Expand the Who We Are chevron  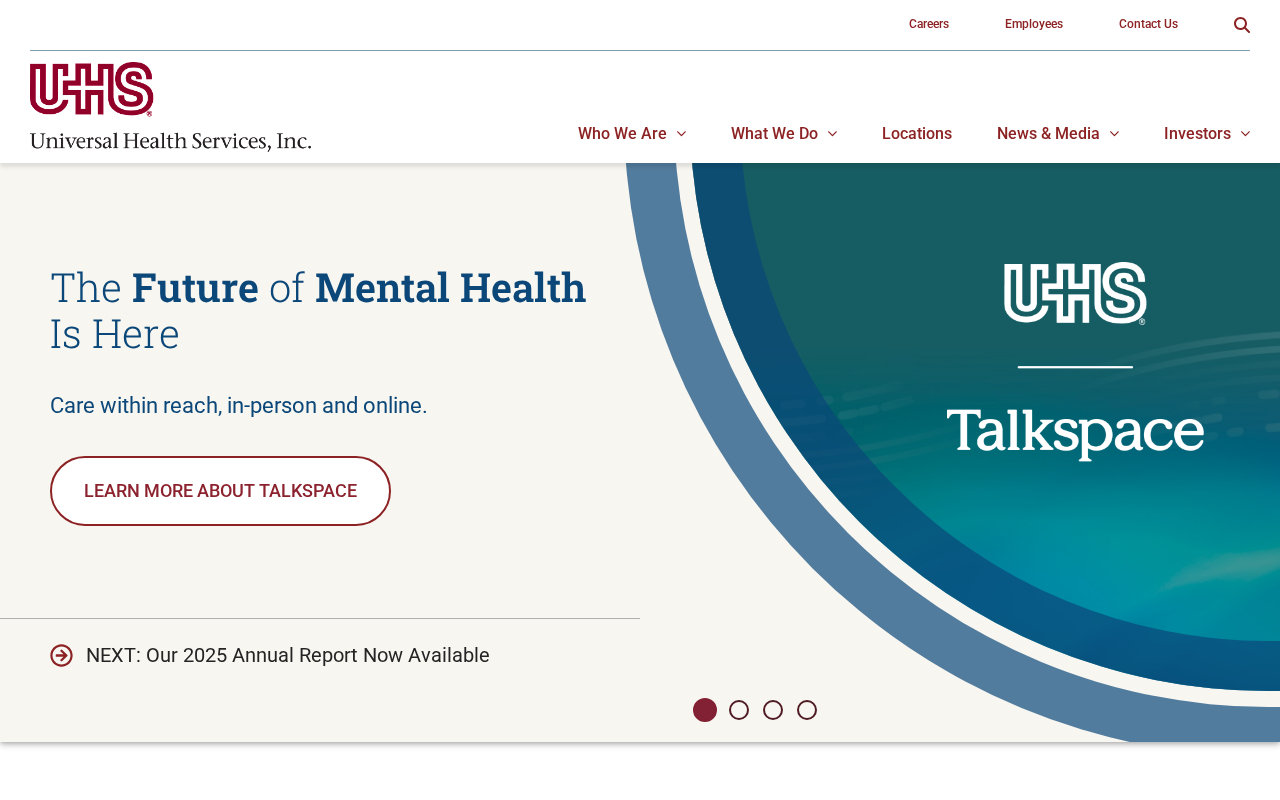[x=681, y=134]
